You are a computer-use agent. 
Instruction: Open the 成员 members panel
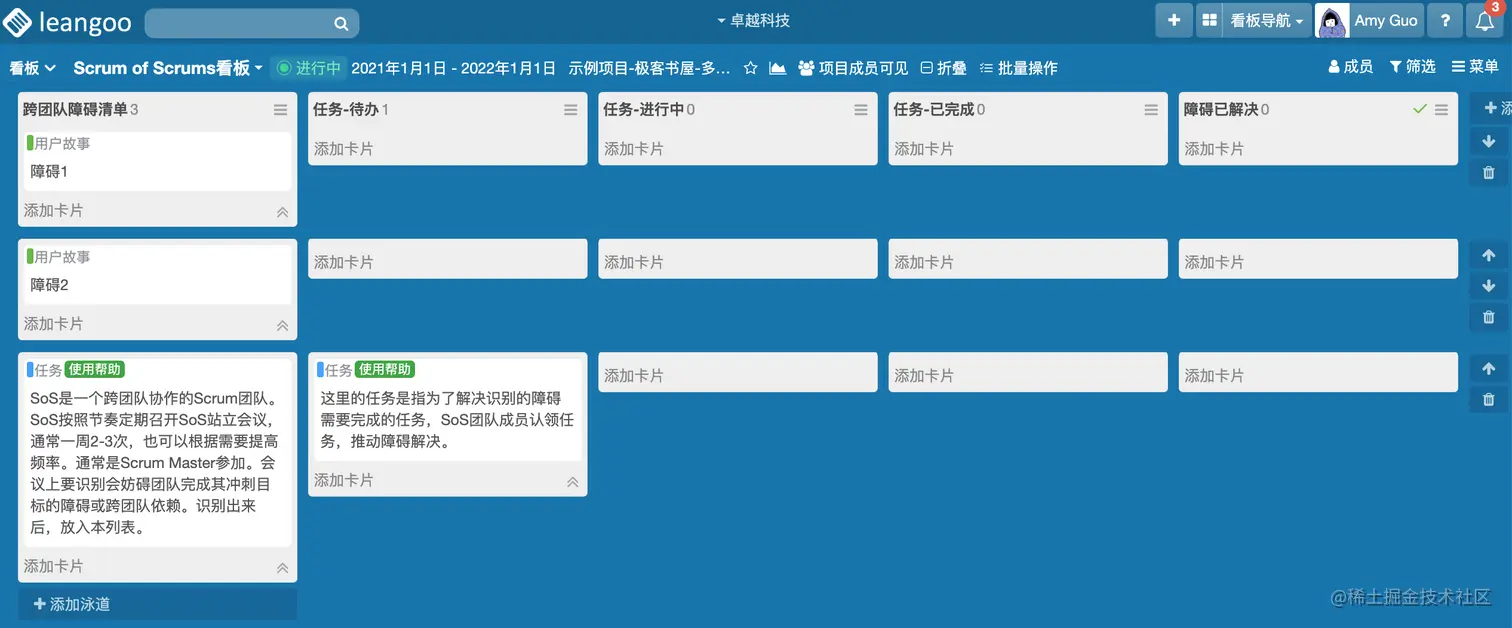click(x=1350, y=66)
